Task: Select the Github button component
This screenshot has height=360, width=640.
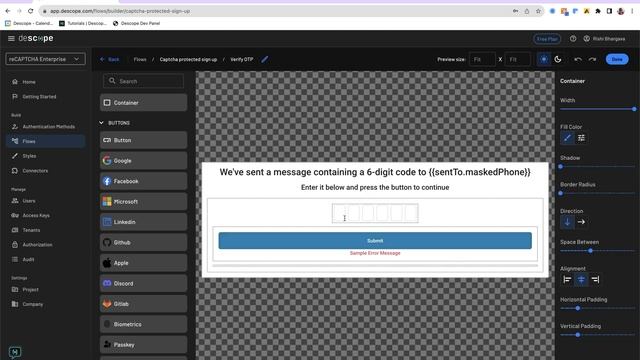Action: 143,242
